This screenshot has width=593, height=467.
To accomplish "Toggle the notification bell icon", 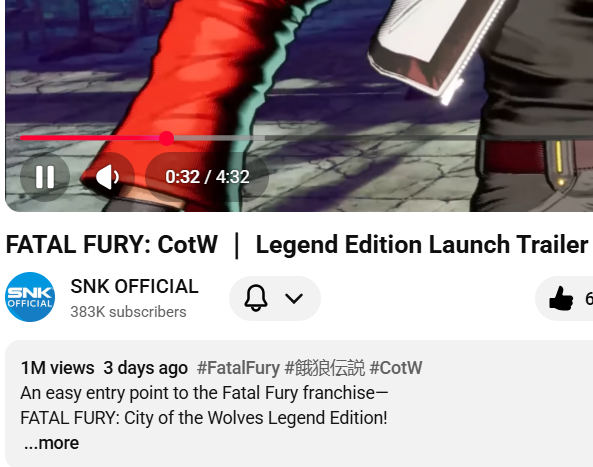I will point(256,298).
